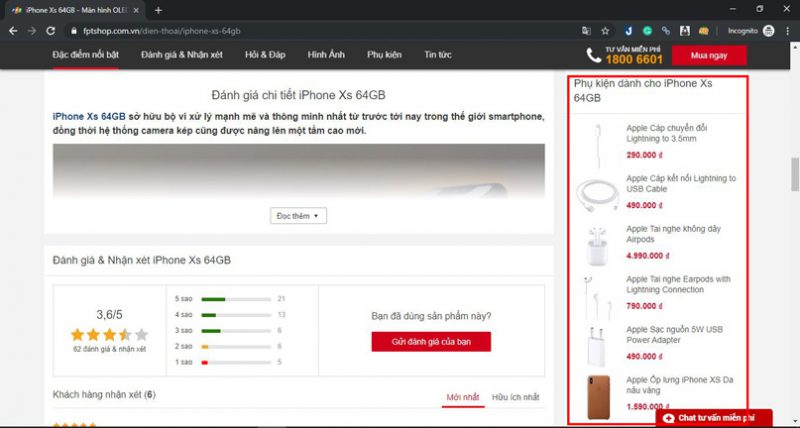Screen dimensions: 800x428
Task: Click the padlock site info icon
Action: tap(73, 31)
